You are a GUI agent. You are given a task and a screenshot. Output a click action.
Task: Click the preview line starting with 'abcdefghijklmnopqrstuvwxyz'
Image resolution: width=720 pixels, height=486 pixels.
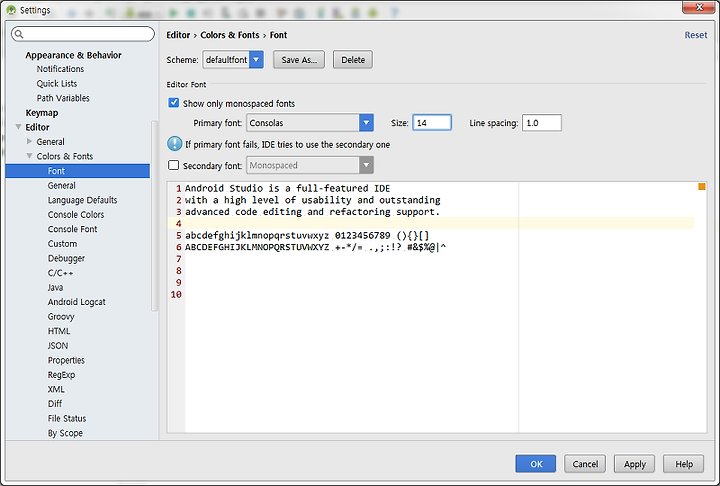[x=307, y=236]
